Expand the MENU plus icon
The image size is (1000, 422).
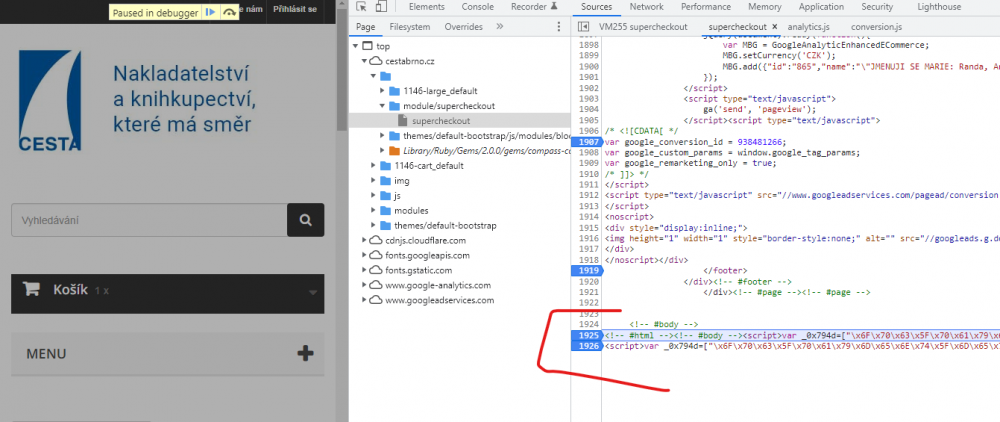(306, 353)
